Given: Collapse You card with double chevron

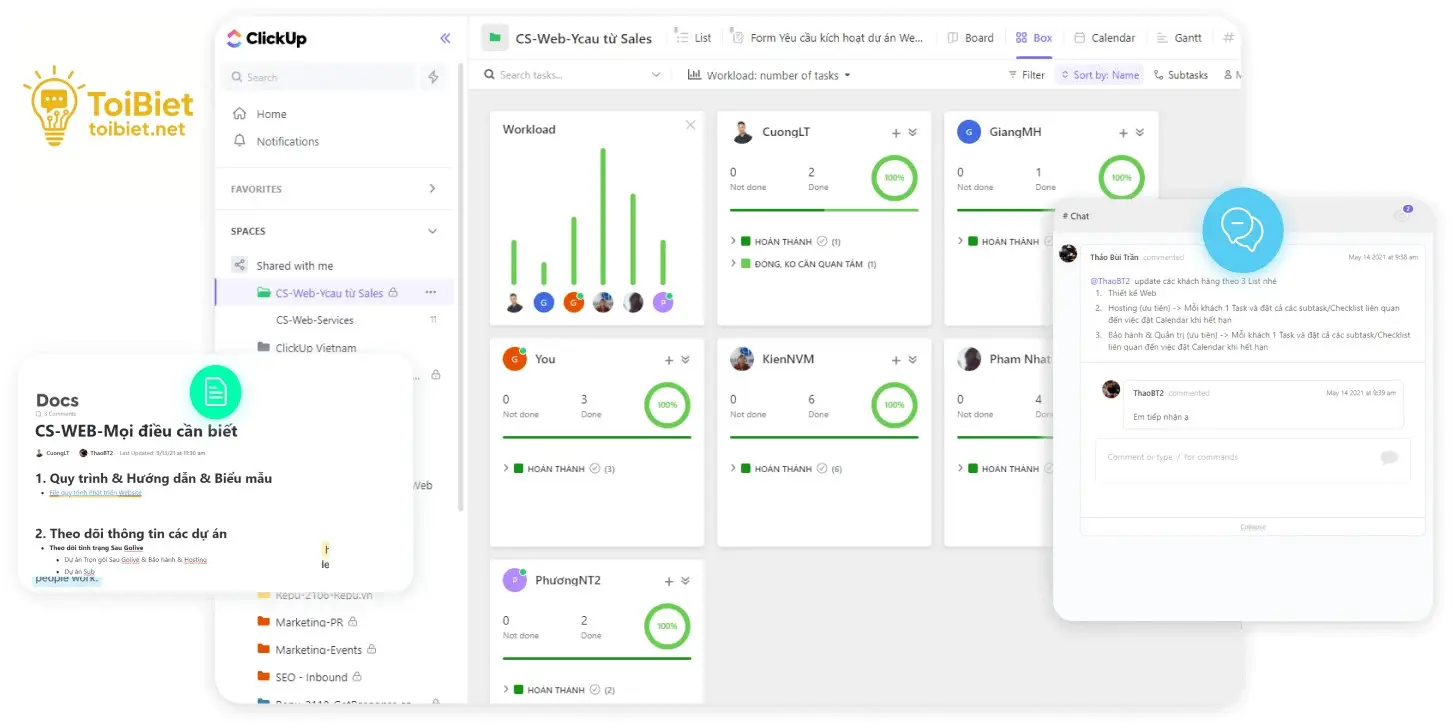Looking at the screenshot, I should coord(685,360).
